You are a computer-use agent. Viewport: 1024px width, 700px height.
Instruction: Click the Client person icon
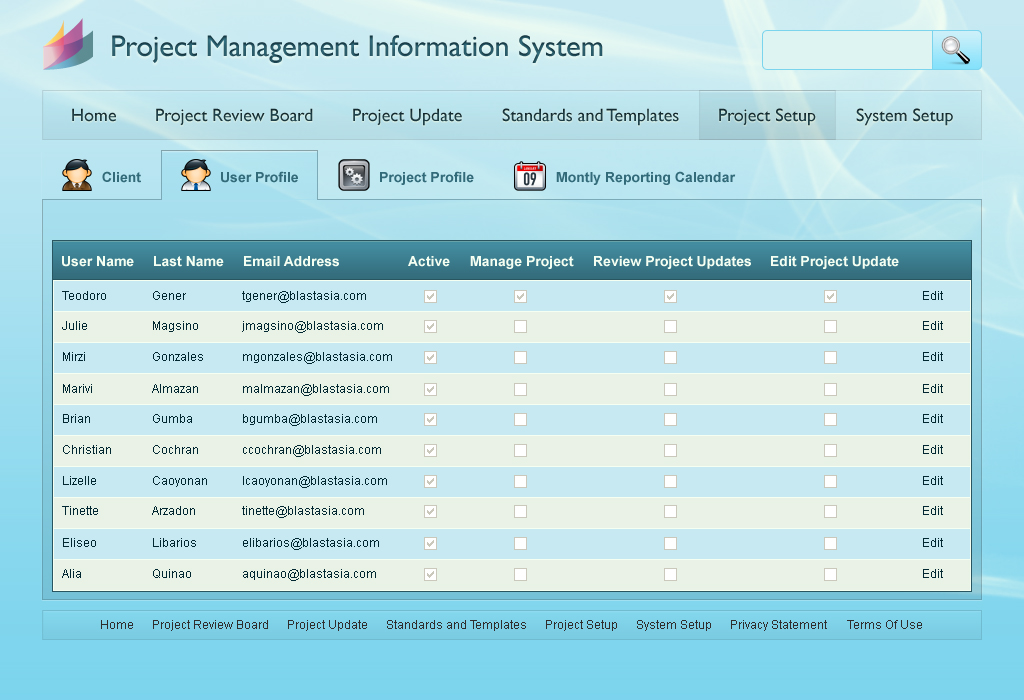(77, 175)
